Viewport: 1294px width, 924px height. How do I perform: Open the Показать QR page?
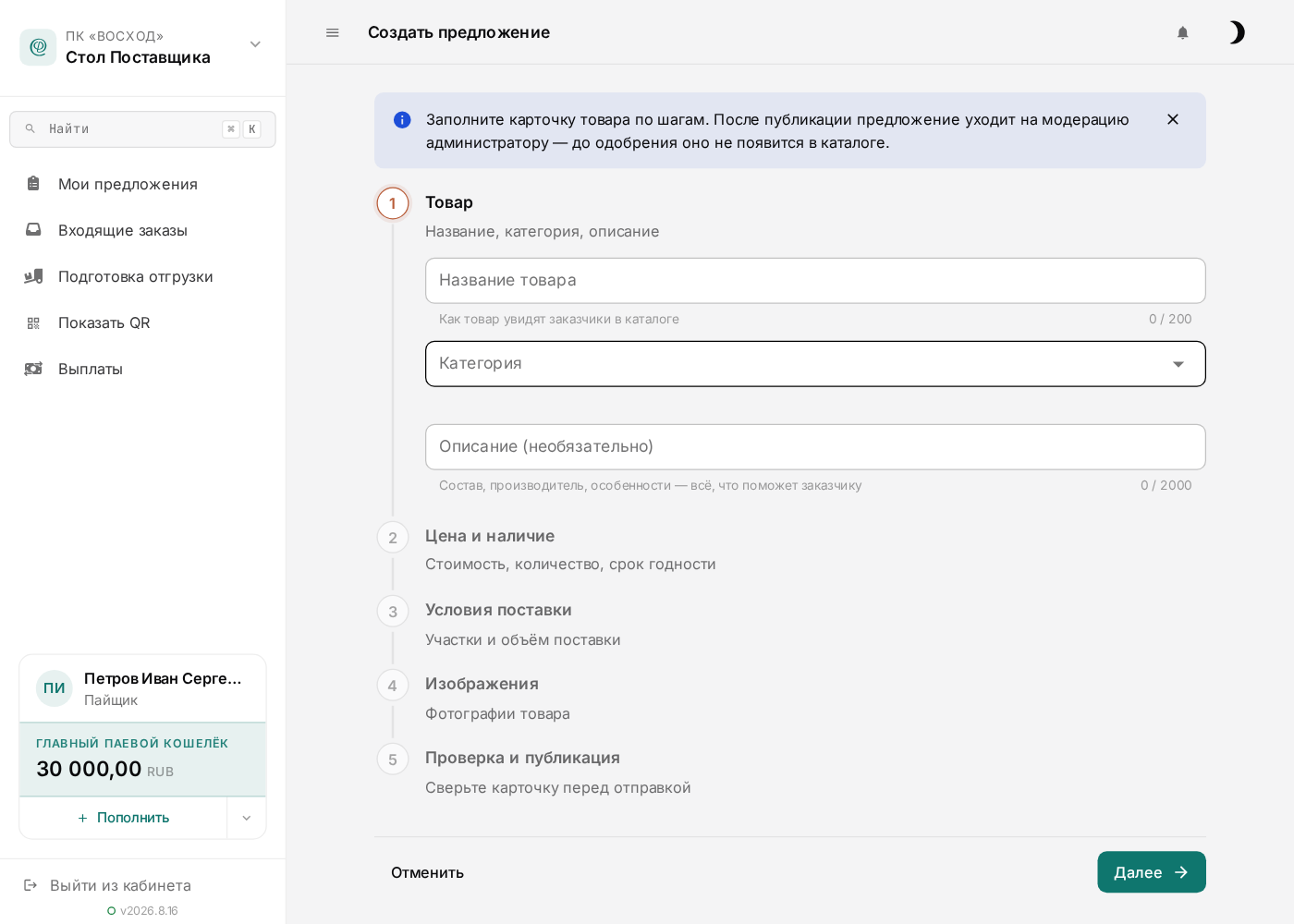pyautogui.click(x=142, y=322)
